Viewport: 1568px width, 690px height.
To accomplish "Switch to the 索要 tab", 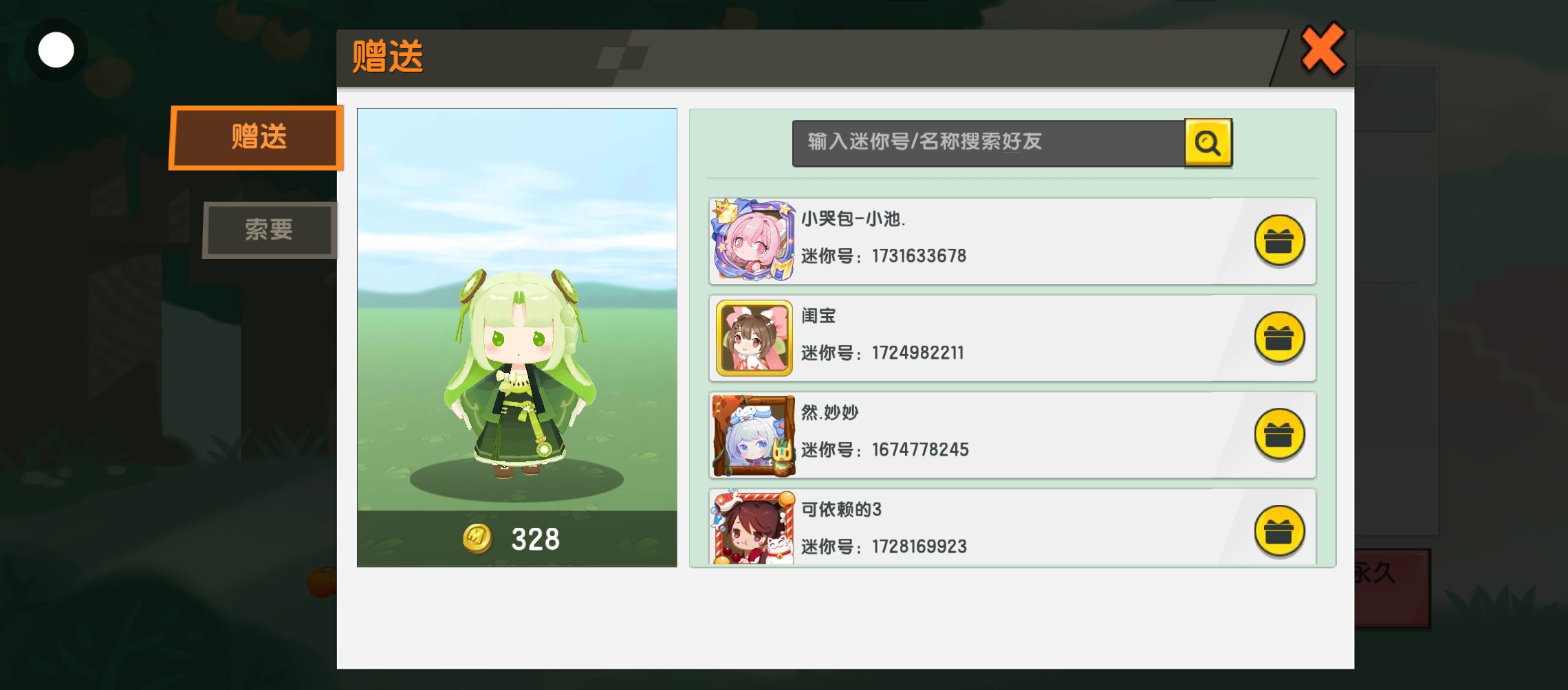I will [270, 230].
